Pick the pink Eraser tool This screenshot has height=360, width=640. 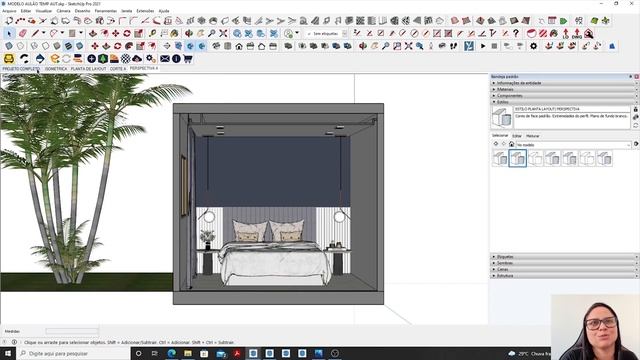point(22,33)
